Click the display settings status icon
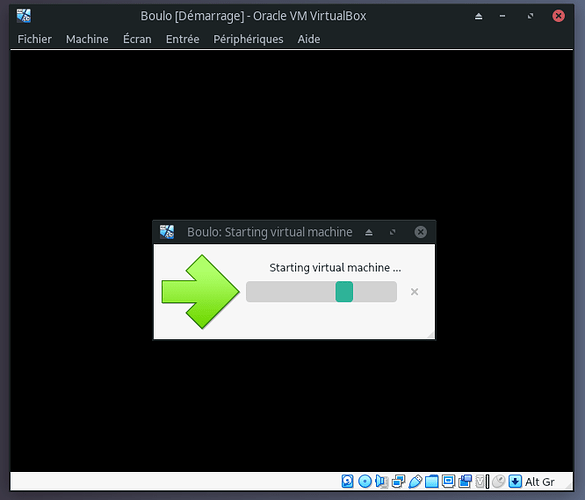585x500 pixels. (448, 481)
